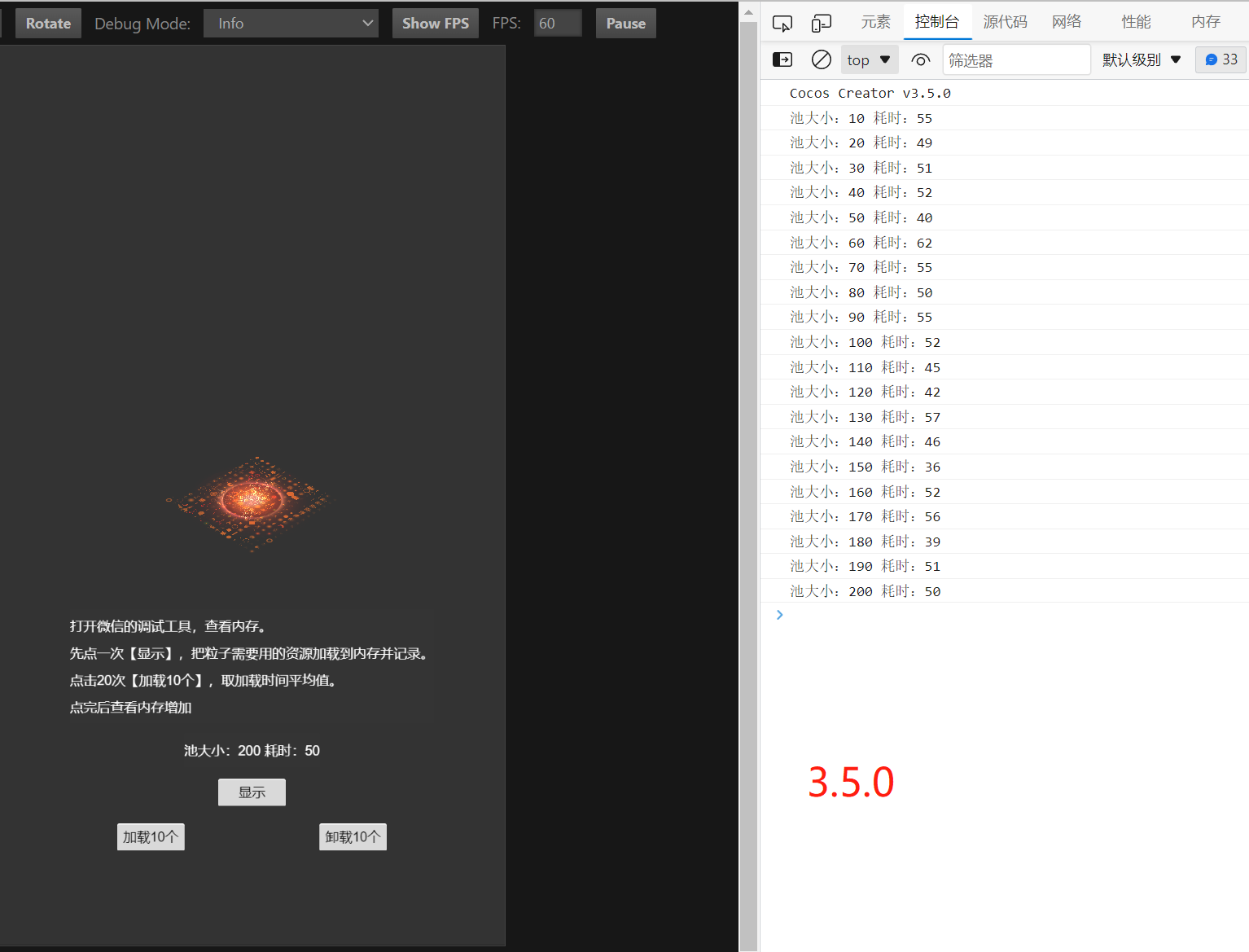Open the 默认级别 log level dropdown
Viewport: 1249px width, 952px height.
coord(1140,59)
